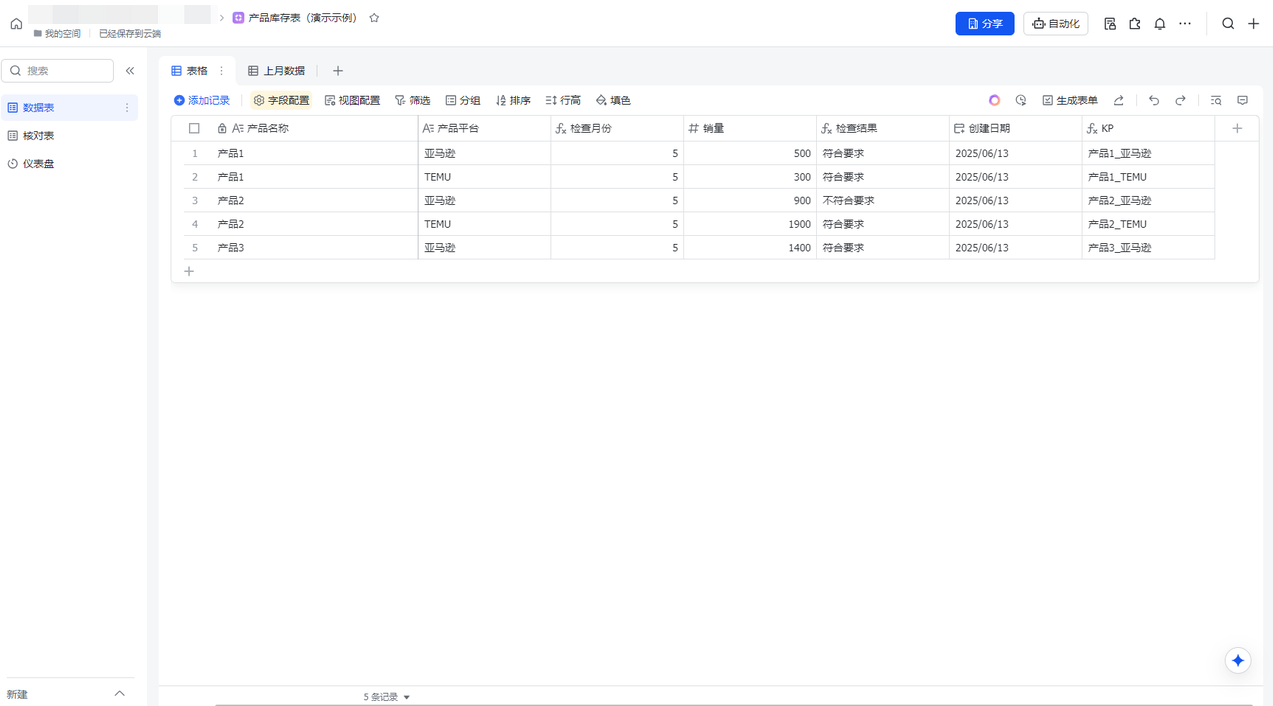Click the star to favorite this document
The image size is (1273, 706).
coord(374,18)
